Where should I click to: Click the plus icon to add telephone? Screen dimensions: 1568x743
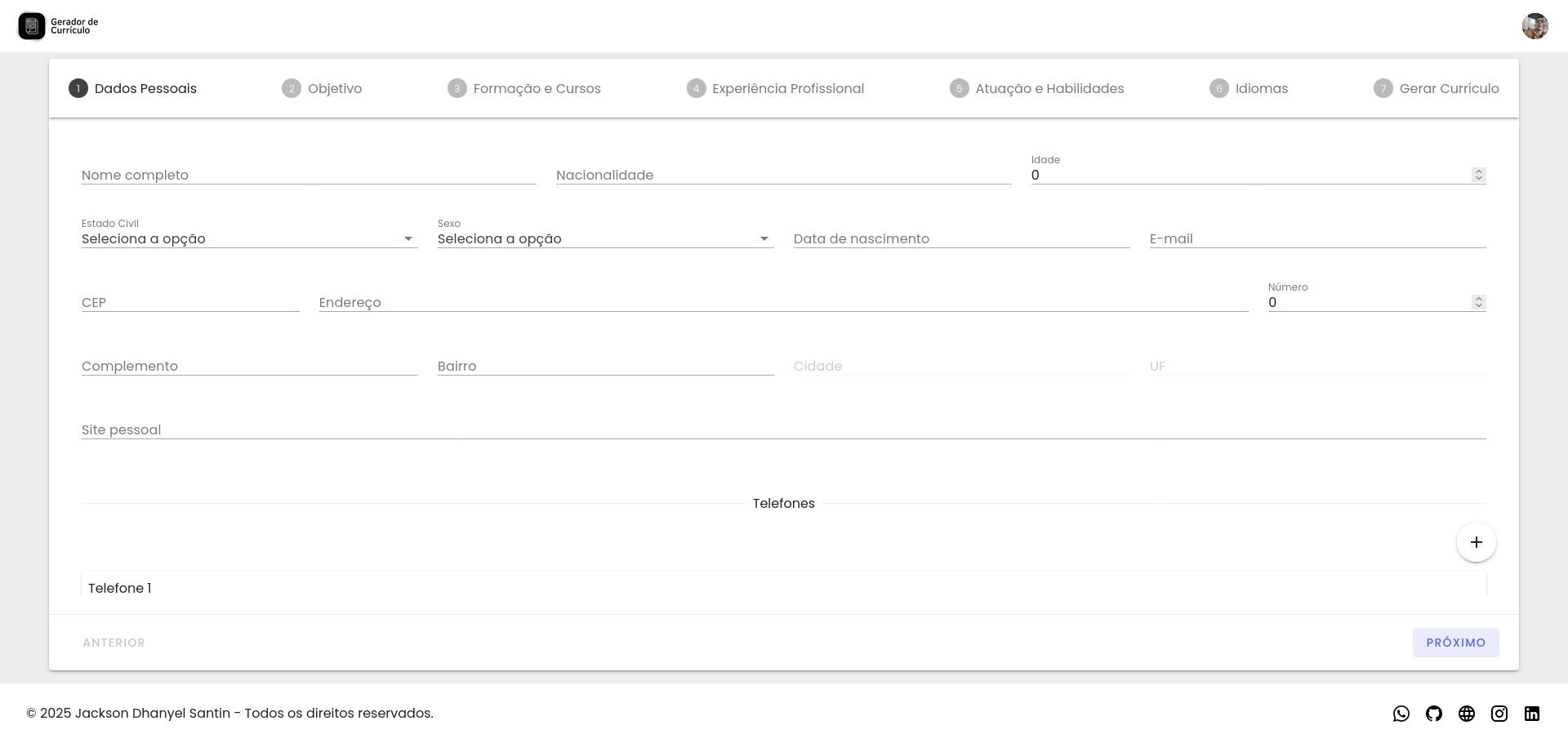(1476, 542)
